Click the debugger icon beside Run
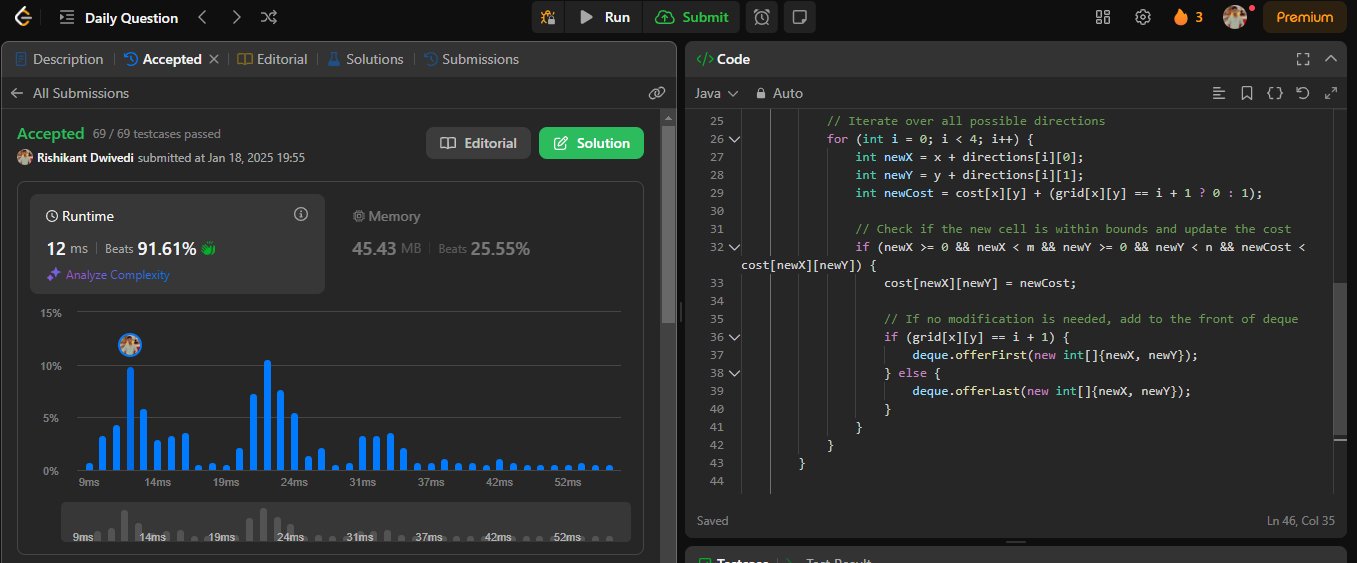 click(548, 17)
